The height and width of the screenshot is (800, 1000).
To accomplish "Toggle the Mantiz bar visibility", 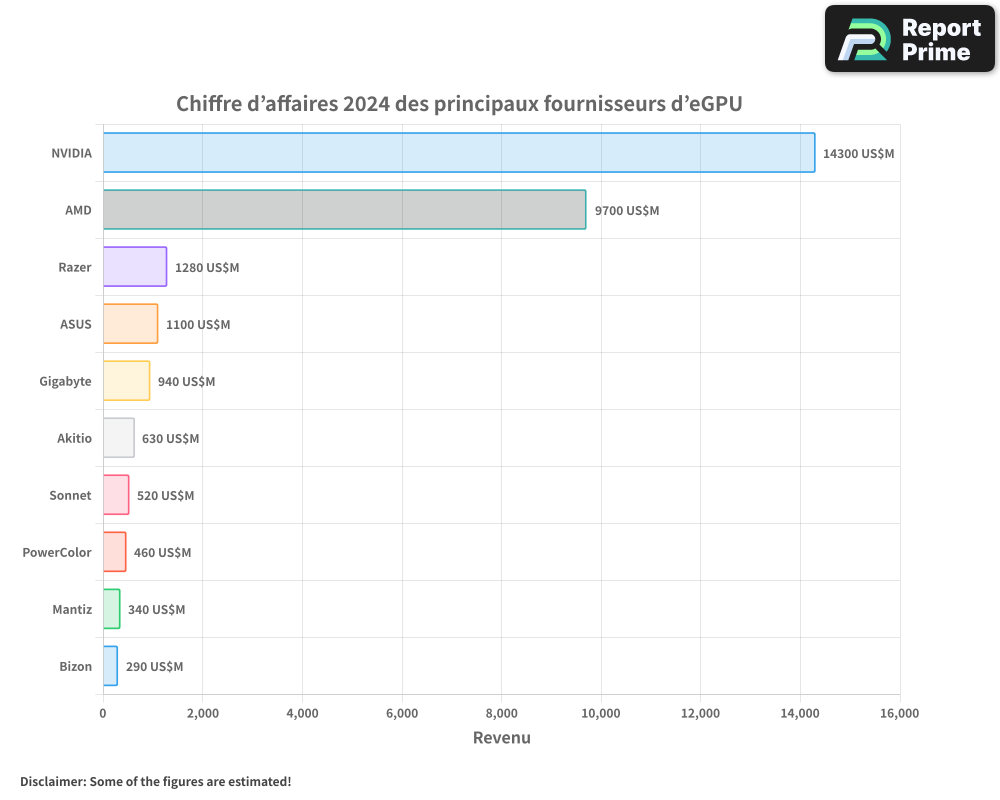I will (x=110, y=609).
